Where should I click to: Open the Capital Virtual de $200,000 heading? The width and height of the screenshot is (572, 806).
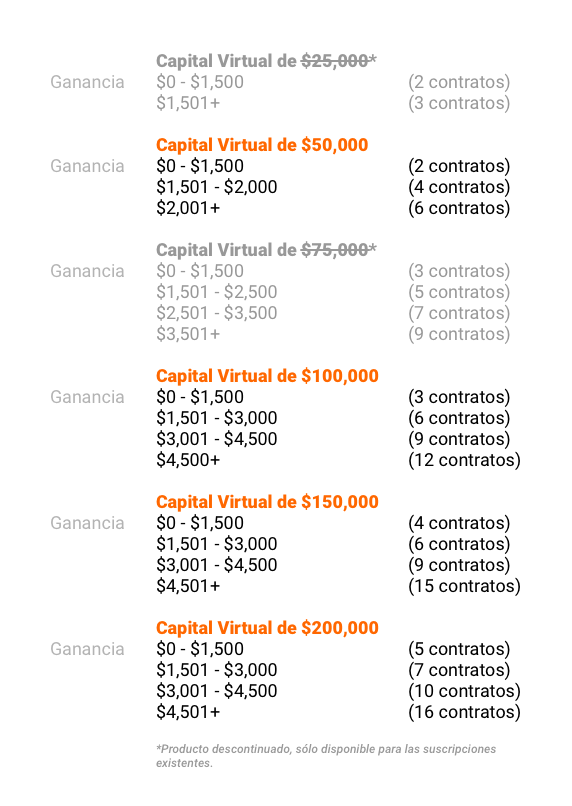click(x=267, y=628)
